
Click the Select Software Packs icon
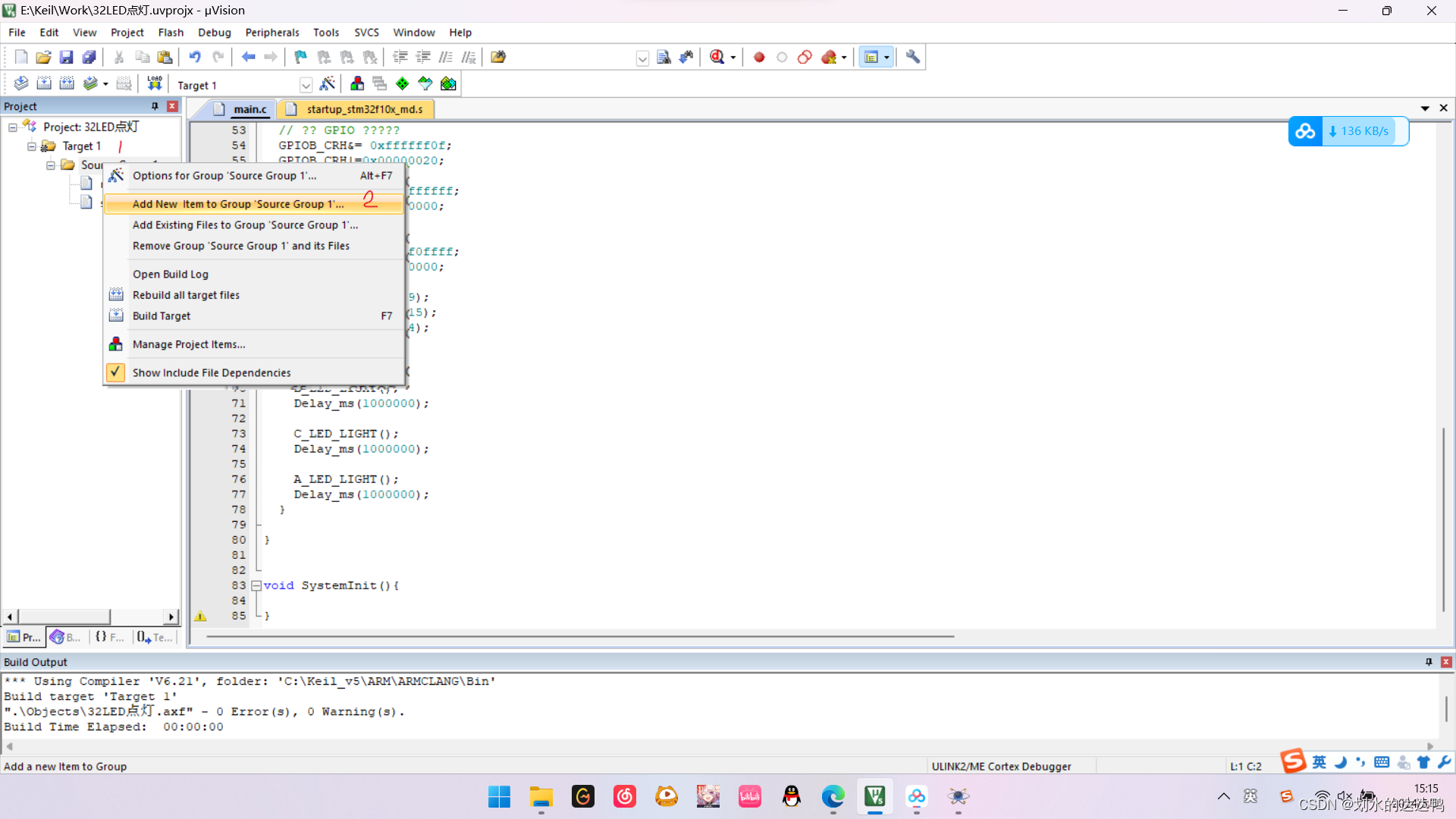(x=425, y=83)
